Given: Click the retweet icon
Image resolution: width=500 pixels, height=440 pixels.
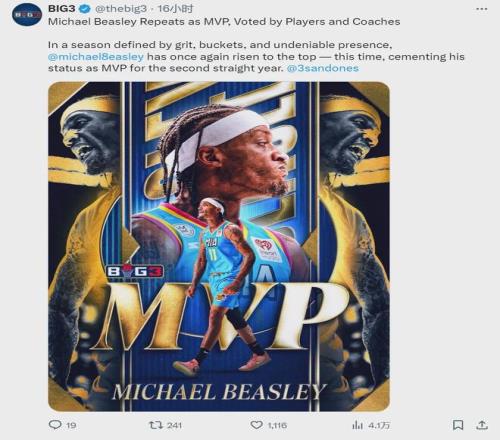Looking at the screenshot, I should (x=156, y=425).
